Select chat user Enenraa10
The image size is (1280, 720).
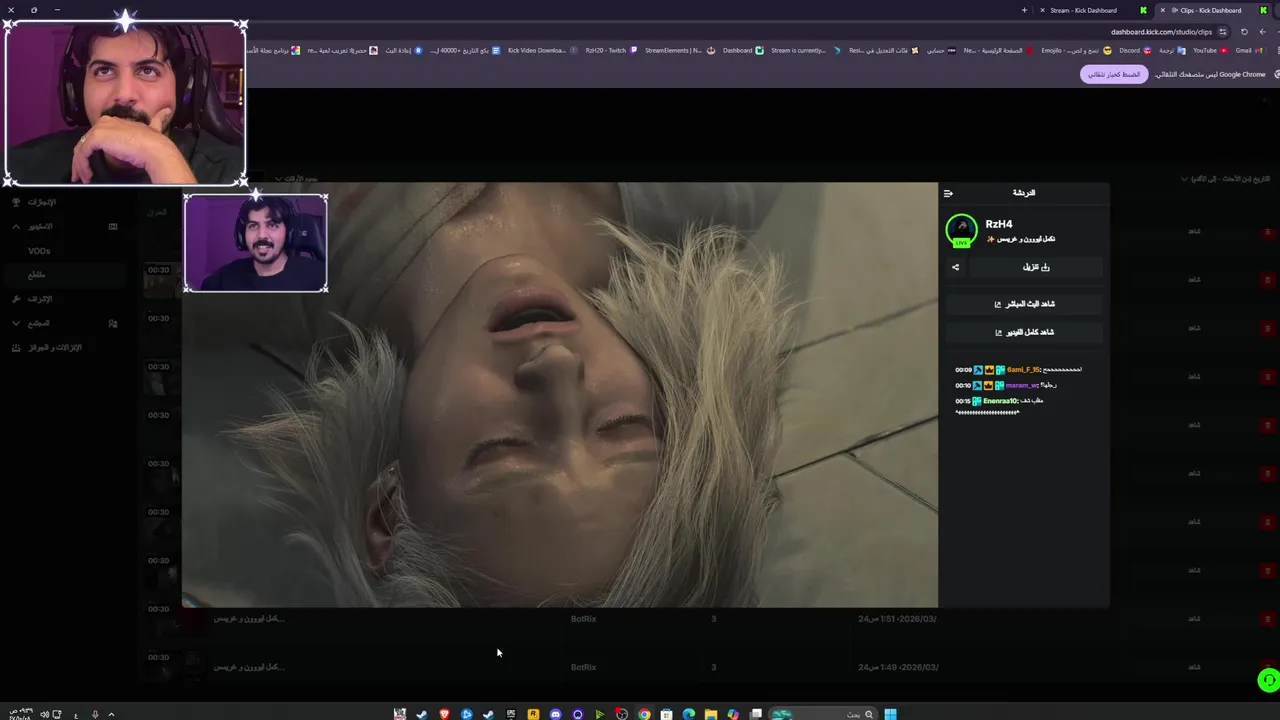tap(1000, 401)
